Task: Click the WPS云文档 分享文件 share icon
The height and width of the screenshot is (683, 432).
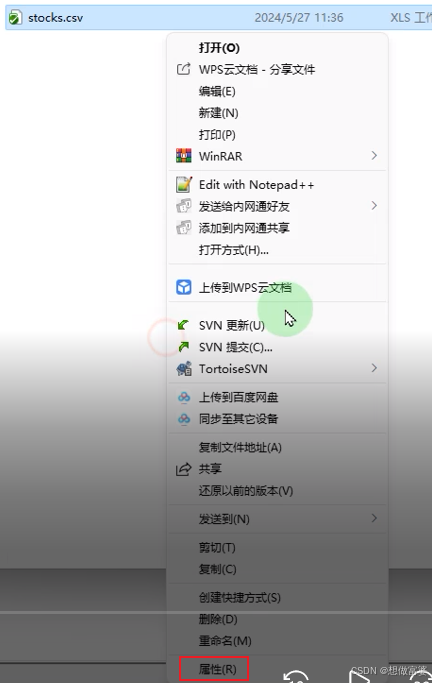Action: click(x=183, y=69)
